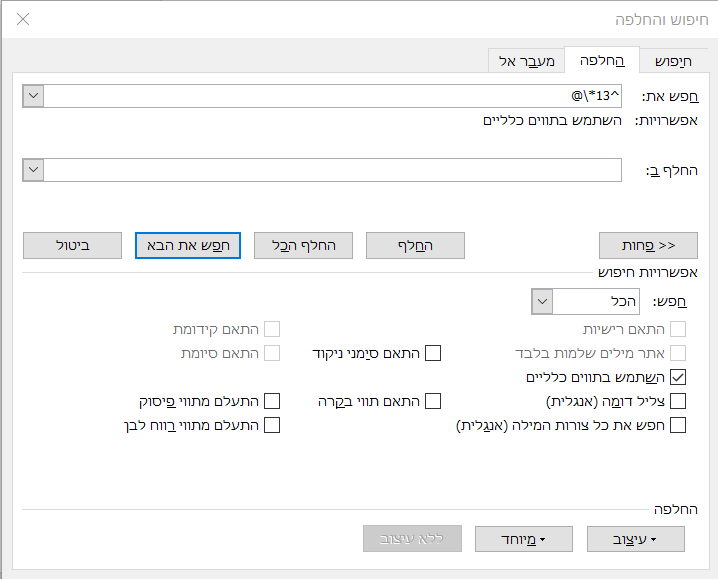Select the החלפה tab

[x=601, y=60]
